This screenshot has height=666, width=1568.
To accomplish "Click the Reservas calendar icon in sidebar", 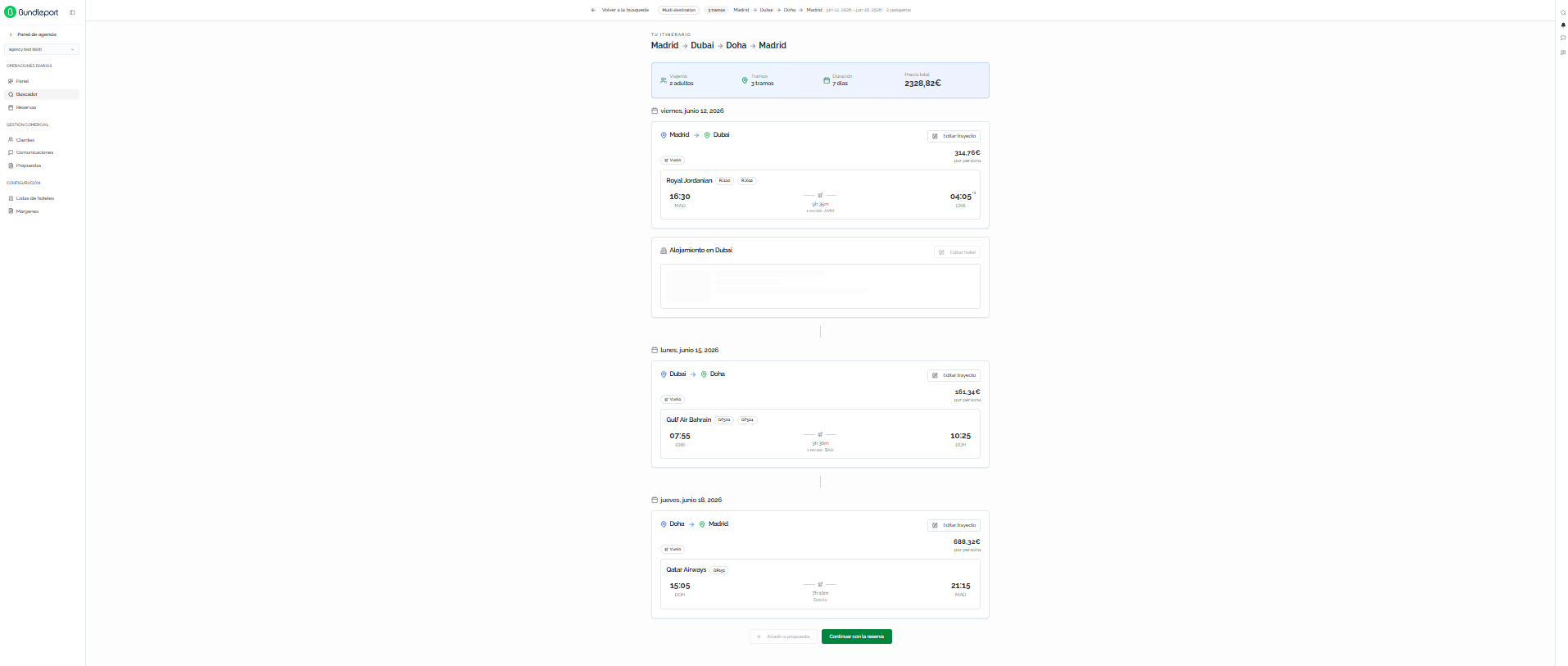I will coord(11,107).
